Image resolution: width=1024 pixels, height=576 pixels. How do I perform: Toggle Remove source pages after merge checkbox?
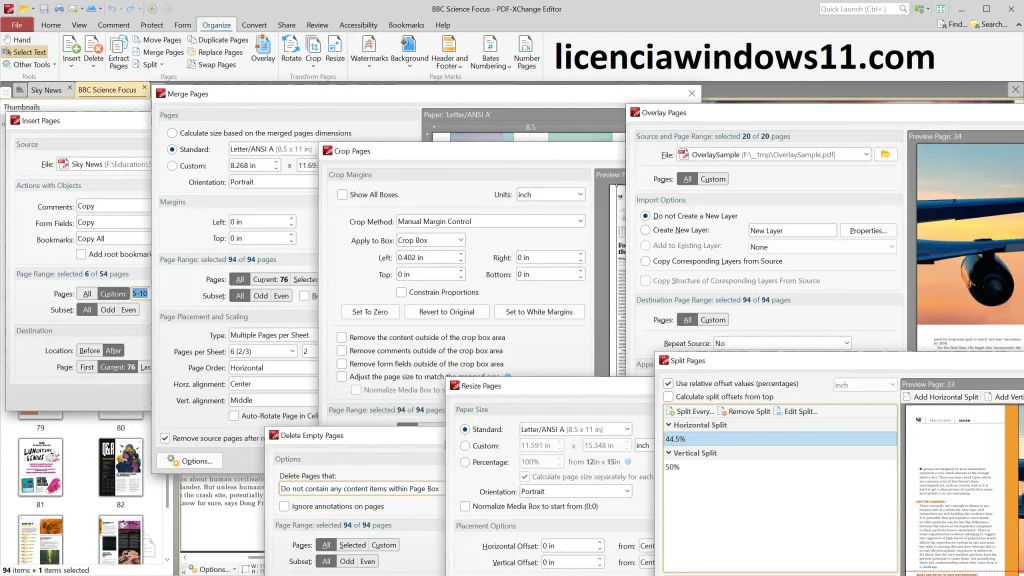pos(165,439)
